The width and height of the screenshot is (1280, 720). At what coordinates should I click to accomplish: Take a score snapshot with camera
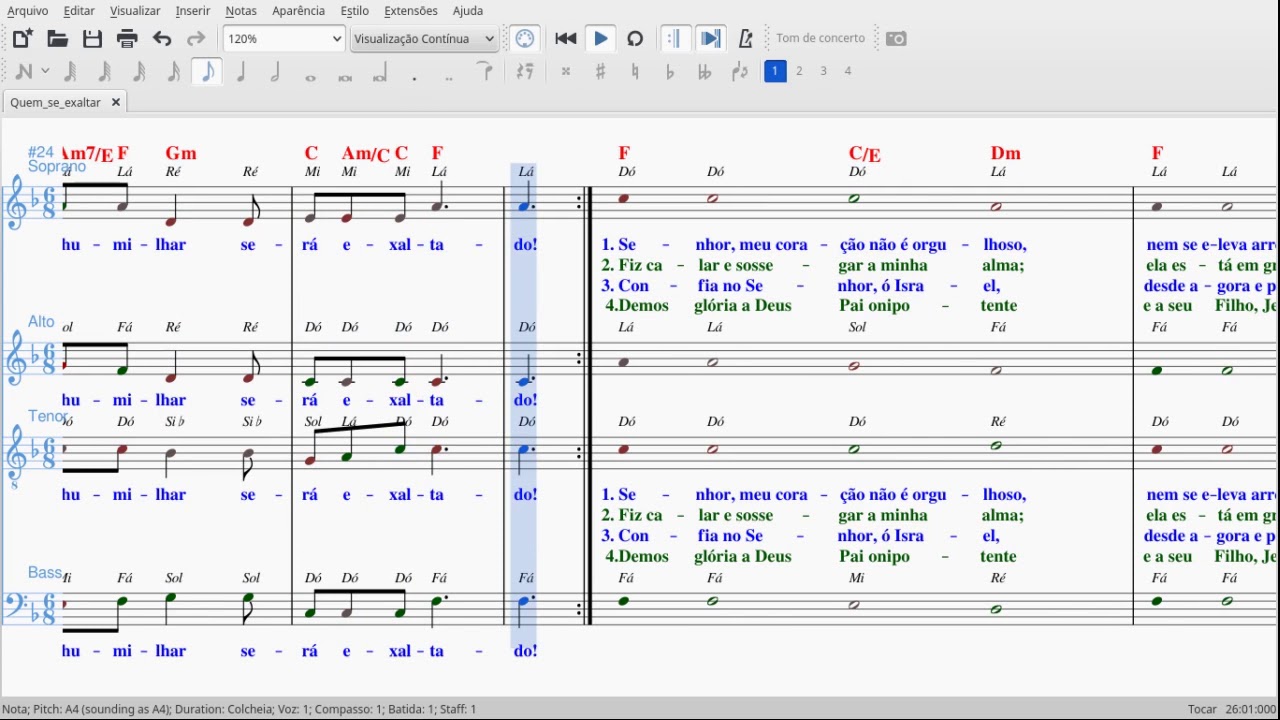coord(896,39)
